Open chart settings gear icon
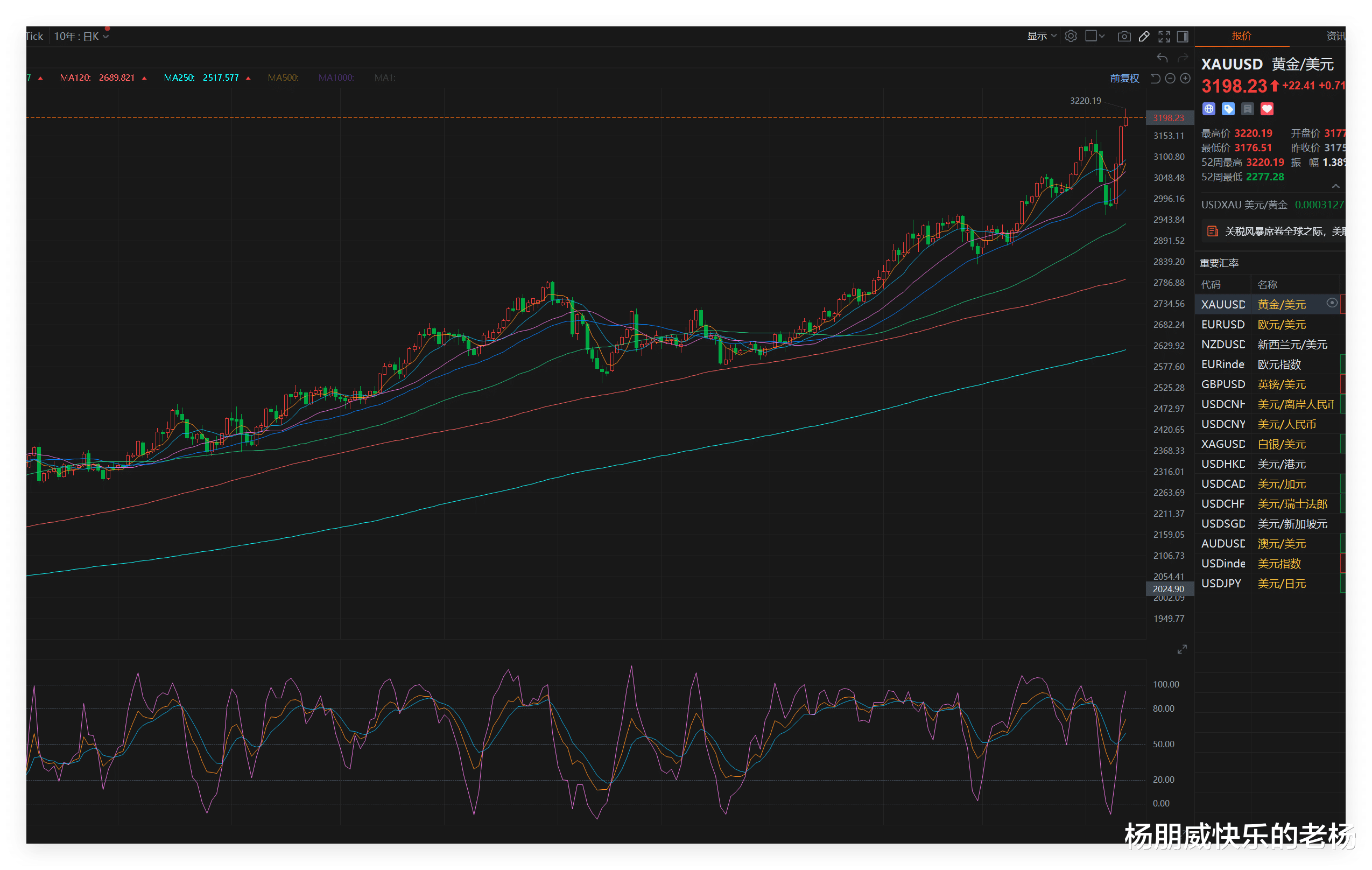Screen dimensions: 1372x870 click(1071, 36)
